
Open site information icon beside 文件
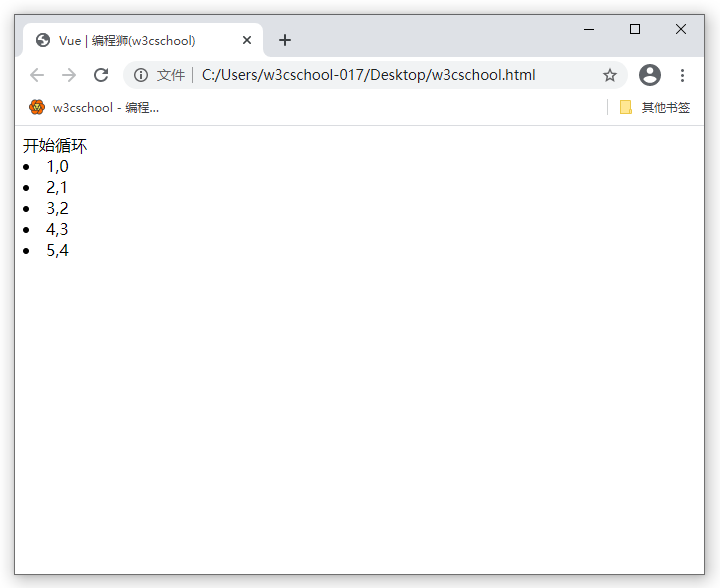(141, 75)
